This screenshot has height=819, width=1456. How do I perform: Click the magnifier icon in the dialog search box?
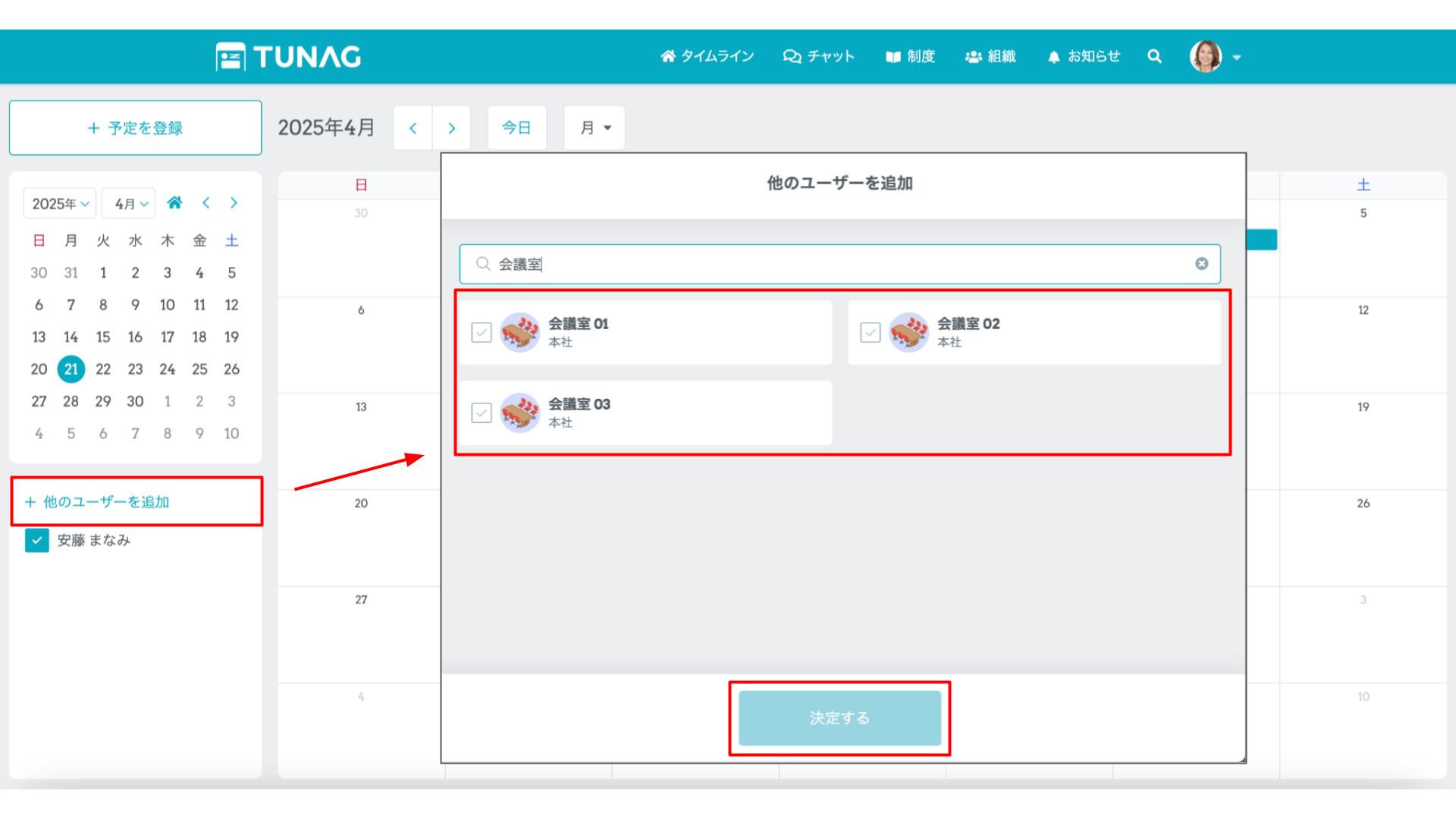tap(482, 264)
